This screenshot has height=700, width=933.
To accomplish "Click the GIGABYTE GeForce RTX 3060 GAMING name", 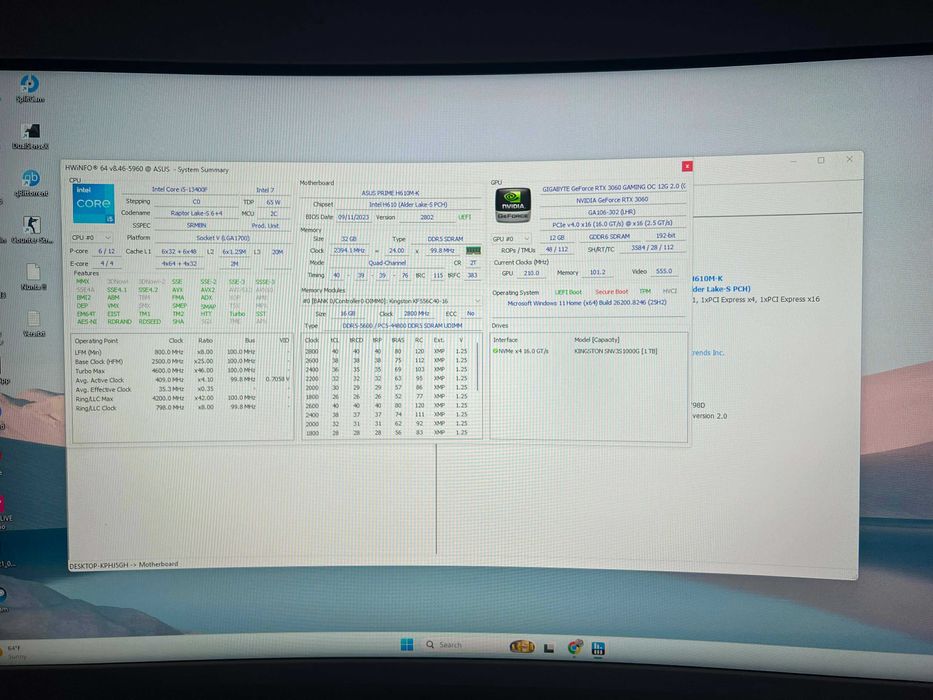I will 613,188.
